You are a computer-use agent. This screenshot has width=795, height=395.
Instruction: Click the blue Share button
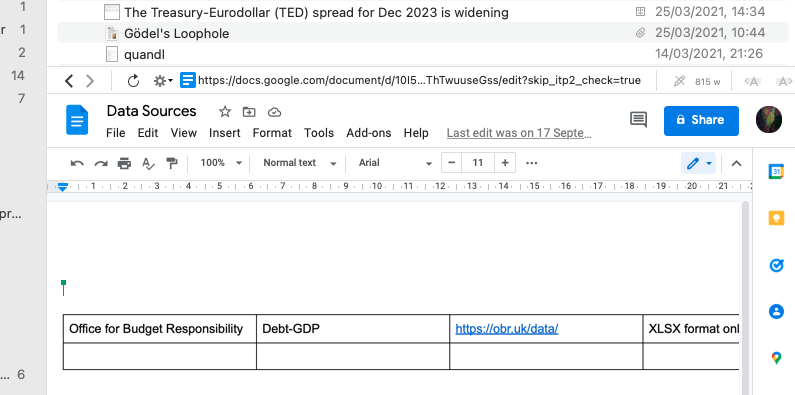[x=701, y=120]
